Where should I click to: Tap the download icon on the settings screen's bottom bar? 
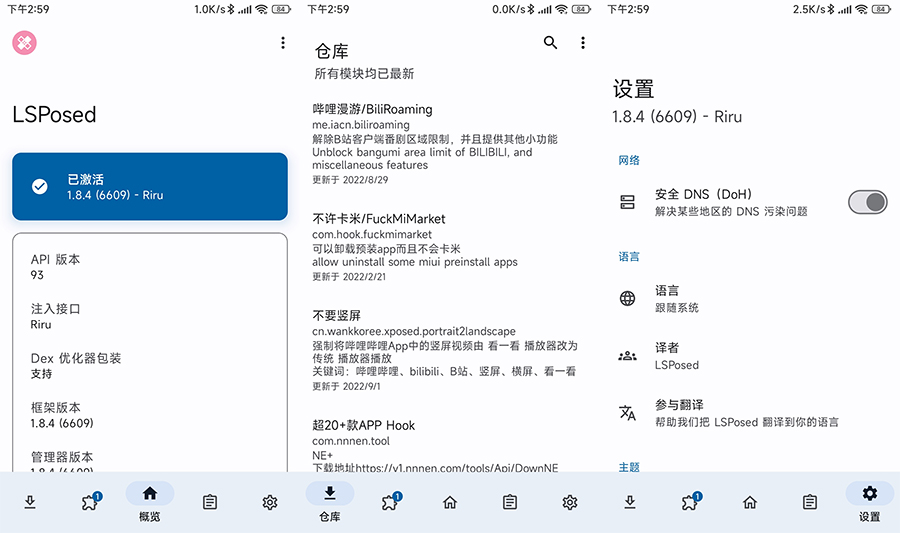click(630, 502)
